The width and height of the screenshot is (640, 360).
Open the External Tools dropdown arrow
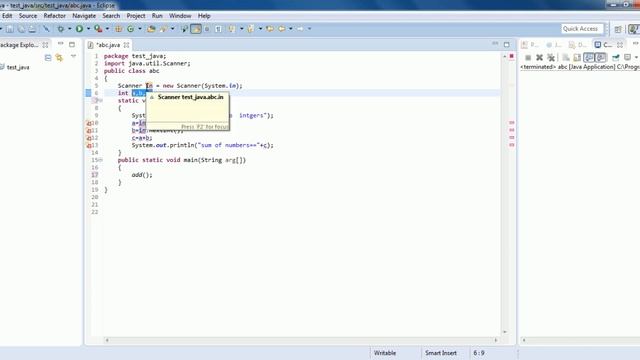click(x=107, y=29)
